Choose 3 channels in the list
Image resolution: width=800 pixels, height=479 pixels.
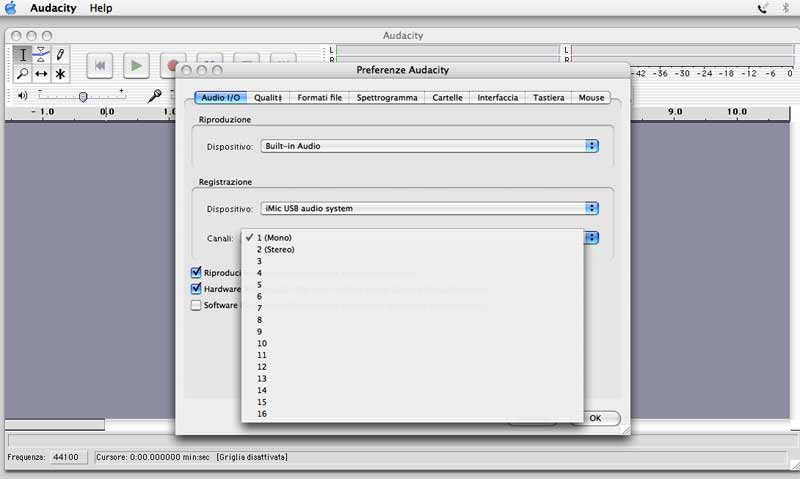412,261
